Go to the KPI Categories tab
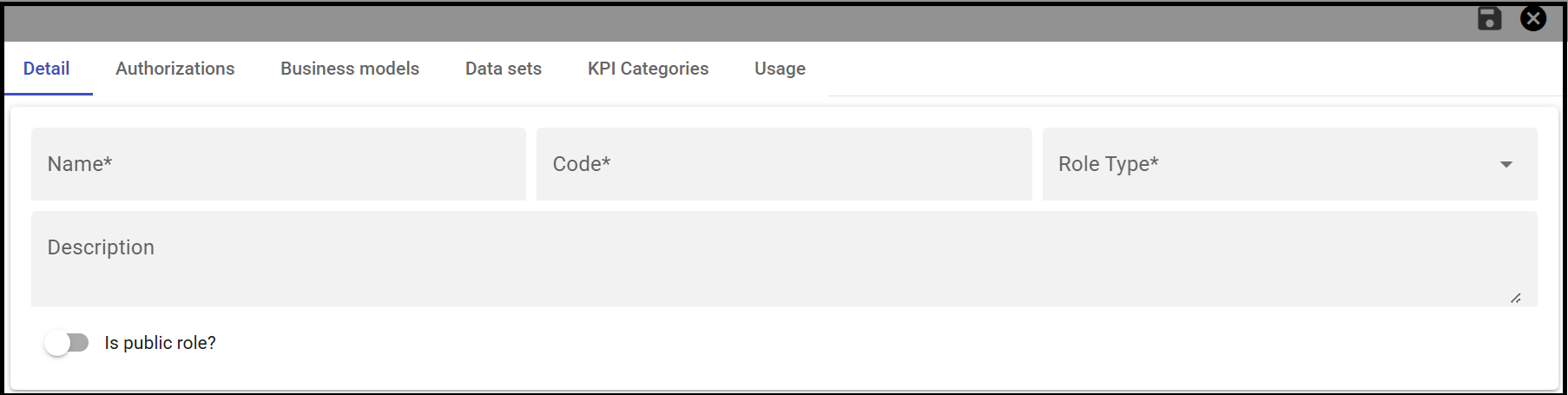The image size is (1568, 395). (648, 69)
